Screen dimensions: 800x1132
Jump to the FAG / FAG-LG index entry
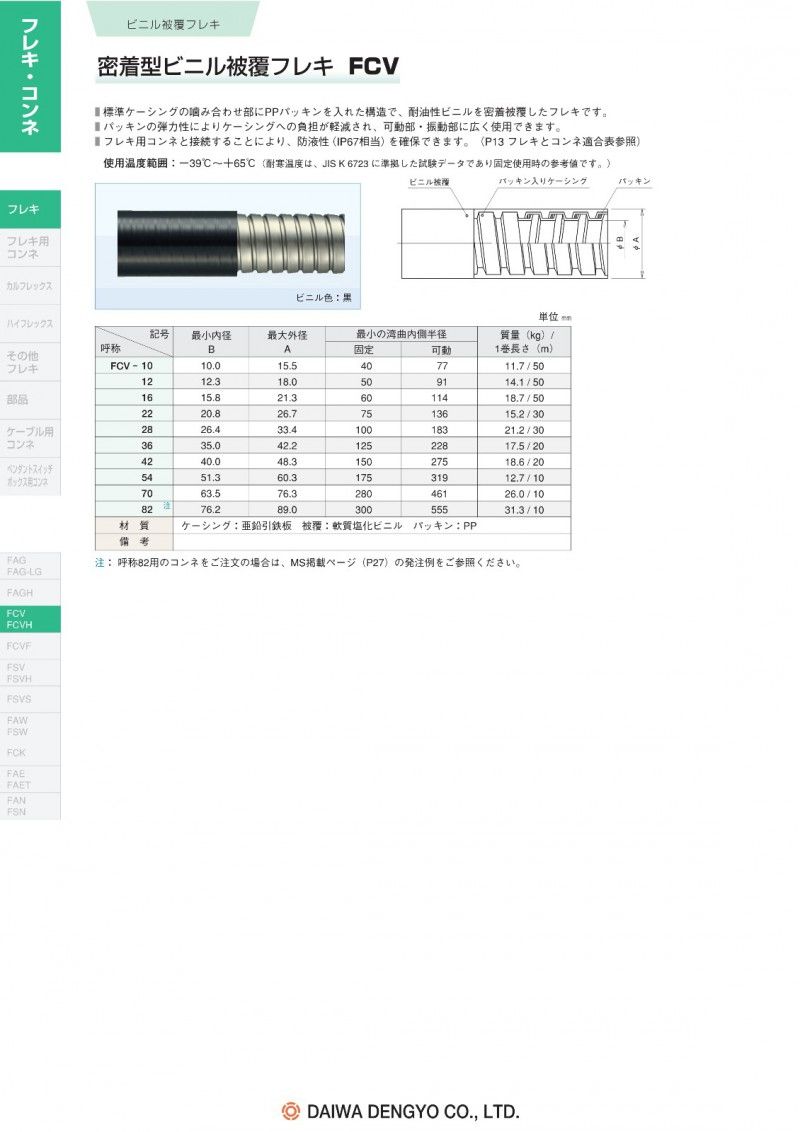tap(30, 565)
